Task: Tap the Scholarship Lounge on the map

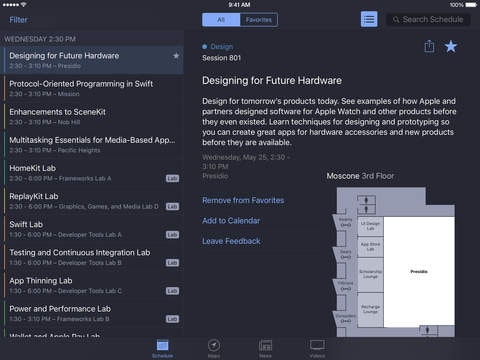Action: [x=370, y=274]
